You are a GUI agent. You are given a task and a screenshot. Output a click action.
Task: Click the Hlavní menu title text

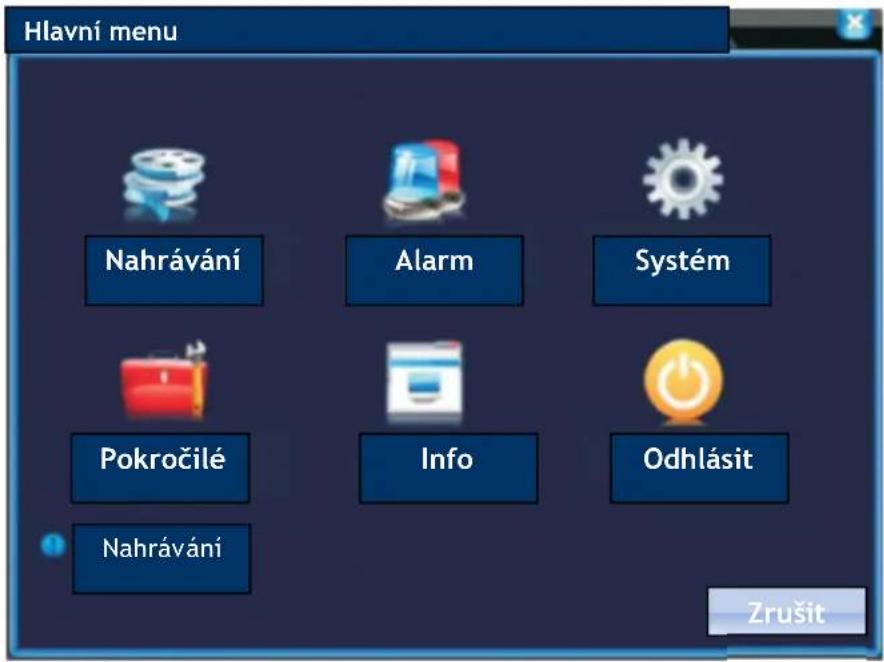coord(100,32)
